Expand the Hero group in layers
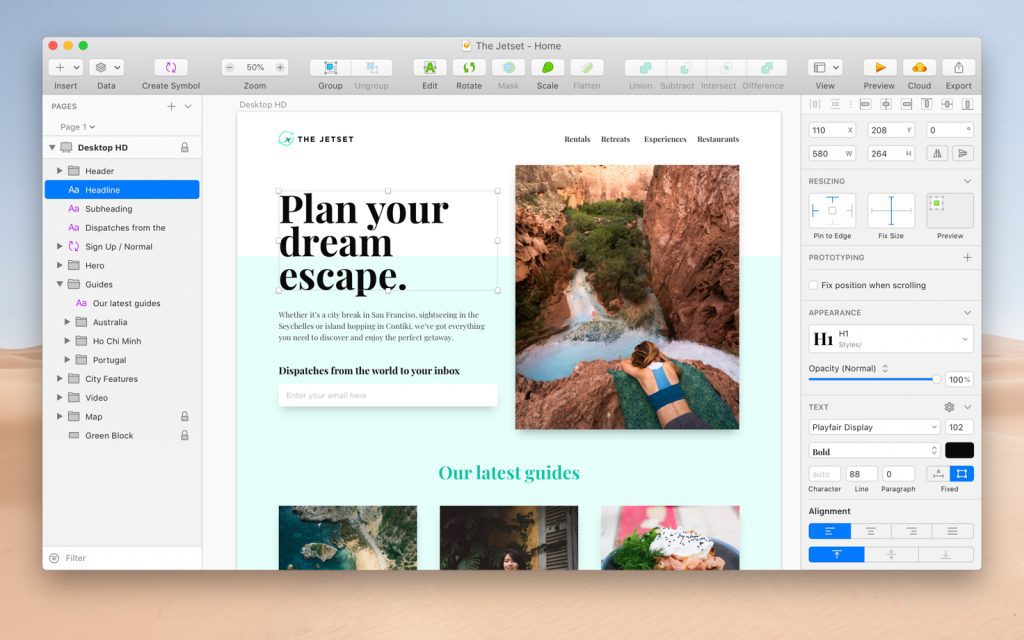1024x640 pixels. coord(59,265)
